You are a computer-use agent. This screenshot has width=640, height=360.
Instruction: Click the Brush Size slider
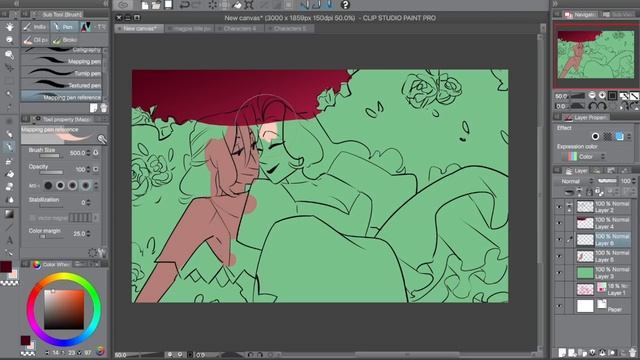click(50, 156)
